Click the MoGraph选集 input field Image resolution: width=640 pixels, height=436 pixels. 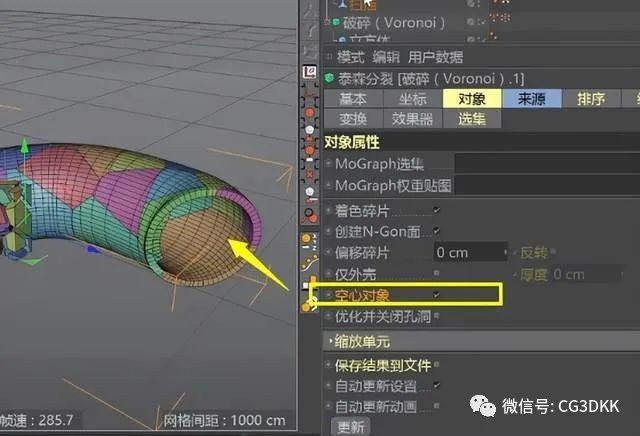pyautogui.click(x=547, y=164)
